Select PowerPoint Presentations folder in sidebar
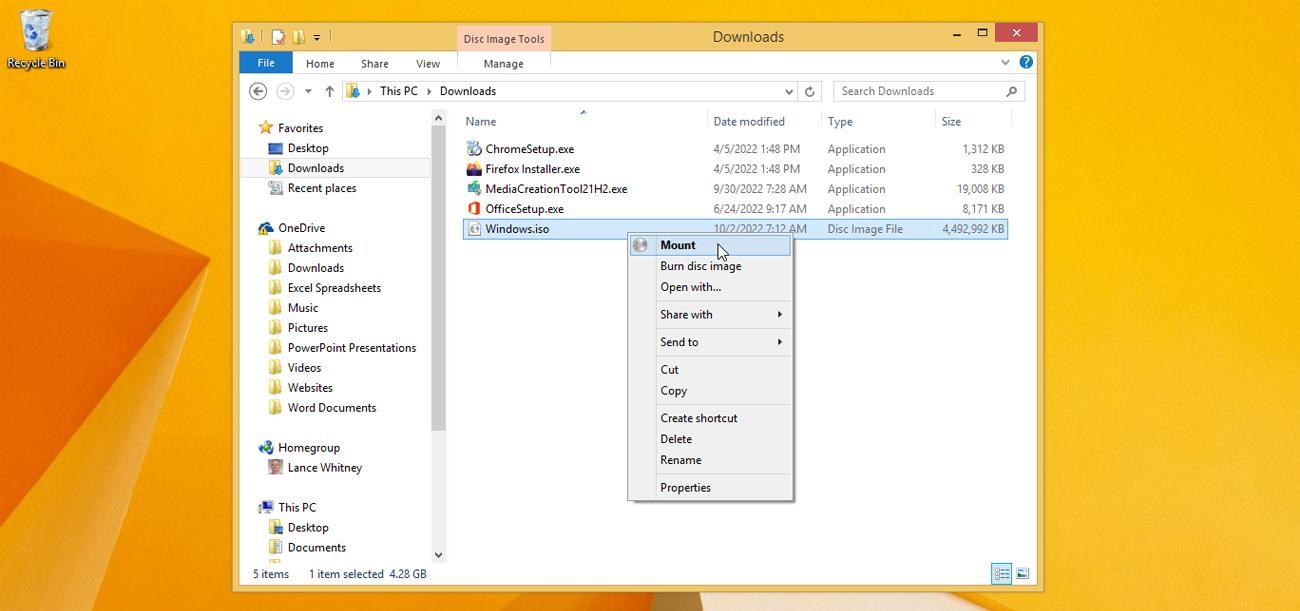1300x611 pixels. pos(352,348)
